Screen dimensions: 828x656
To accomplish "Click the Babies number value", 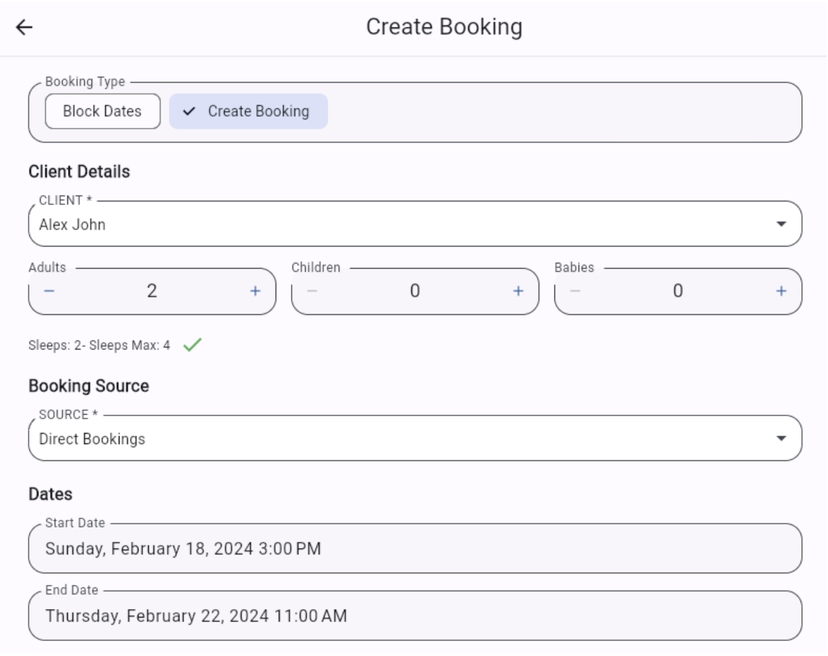I will click(678, 291).
